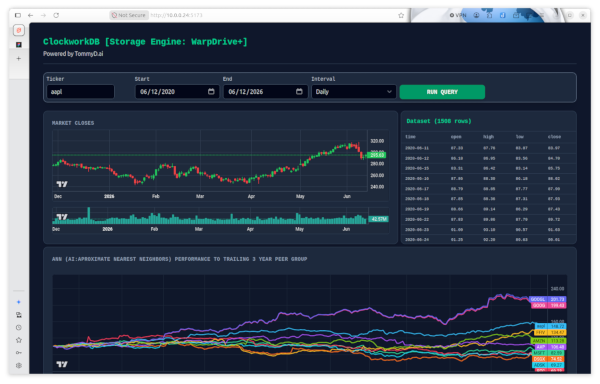Screen dimensions: 600x384
Task: Add a new tab with plus icon
Action: click(x=19, y=59)
